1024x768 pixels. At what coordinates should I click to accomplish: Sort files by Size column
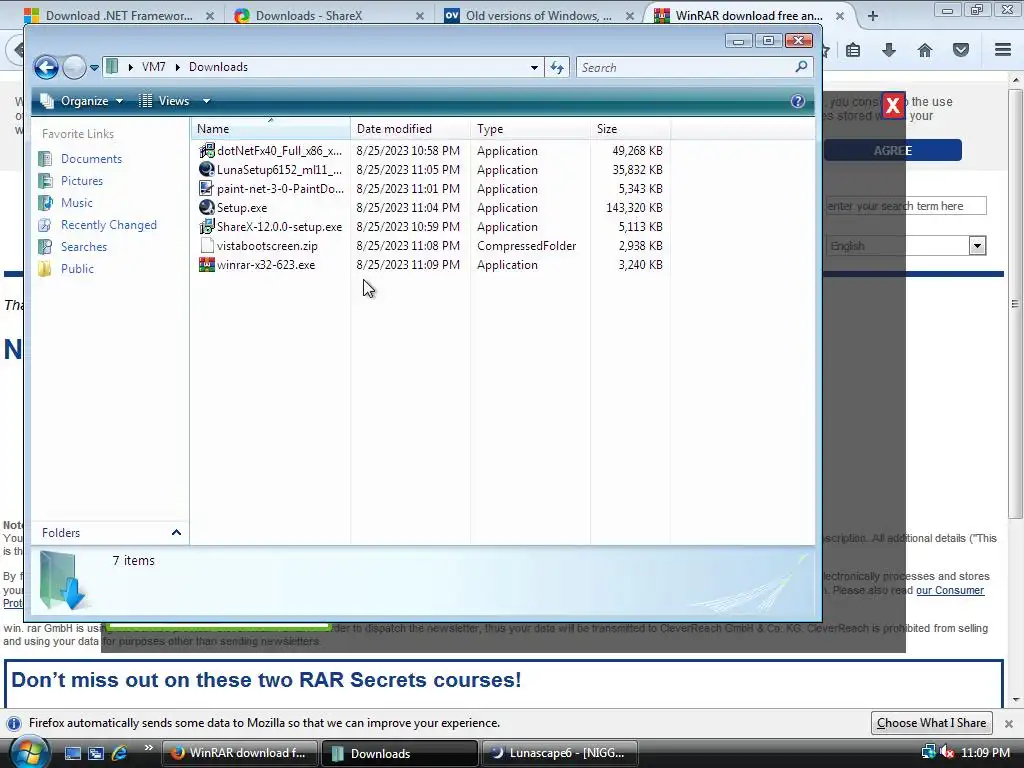coord(630,129)
